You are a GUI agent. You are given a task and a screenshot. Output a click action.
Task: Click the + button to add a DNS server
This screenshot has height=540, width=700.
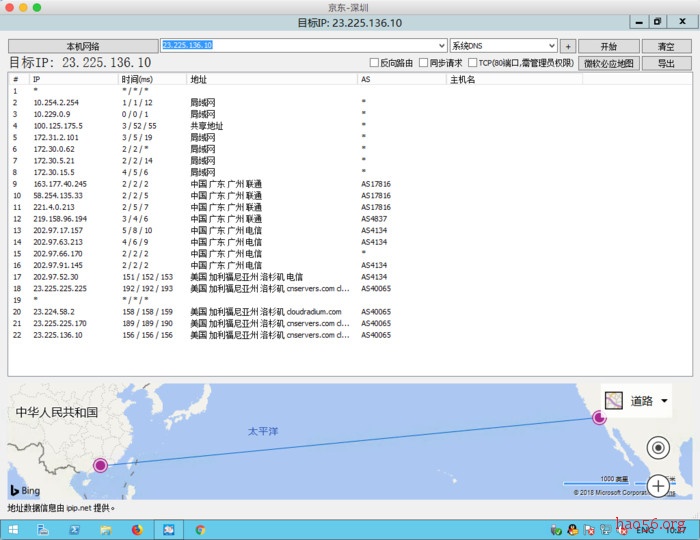click(x=568, y=46)
